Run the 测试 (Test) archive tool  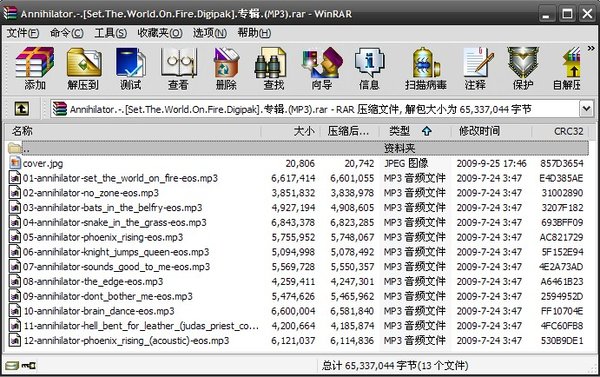click(x=131, y=68)
